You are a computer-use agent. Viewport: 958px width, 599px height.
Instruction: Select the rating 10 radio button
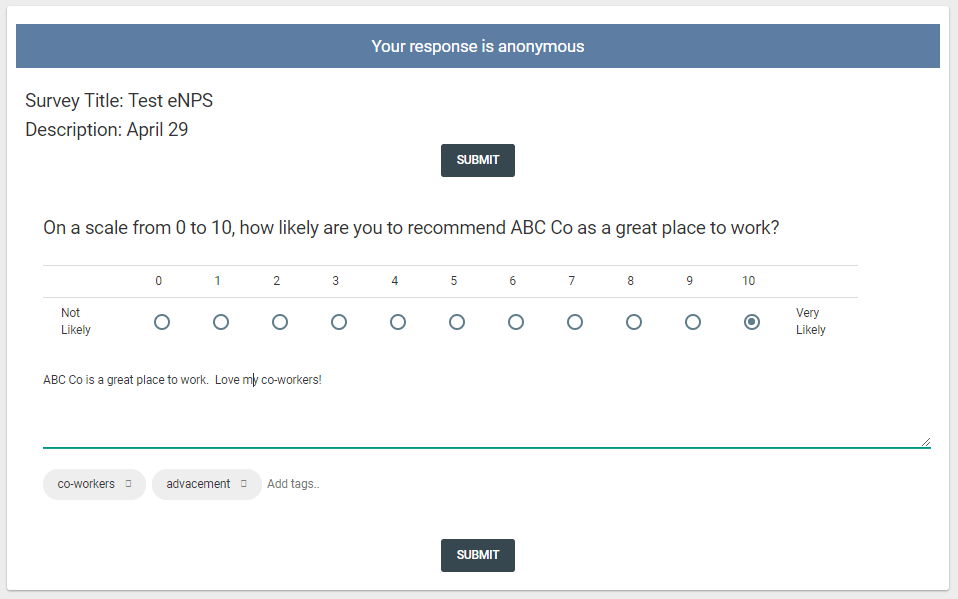click(751, 322)
